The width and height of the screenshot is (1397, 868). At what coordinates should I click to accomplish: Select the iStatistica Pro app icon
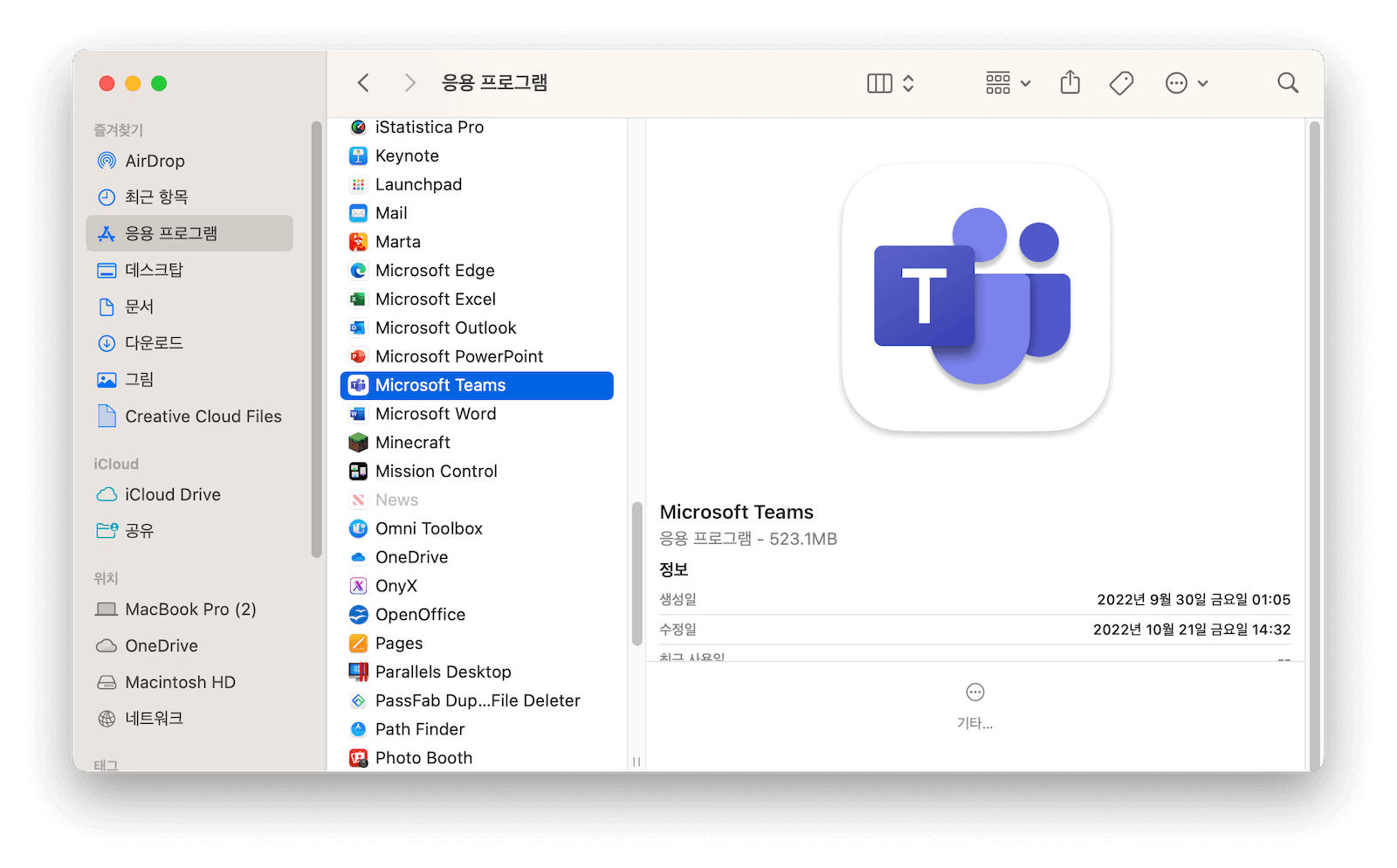pos(358,127)
